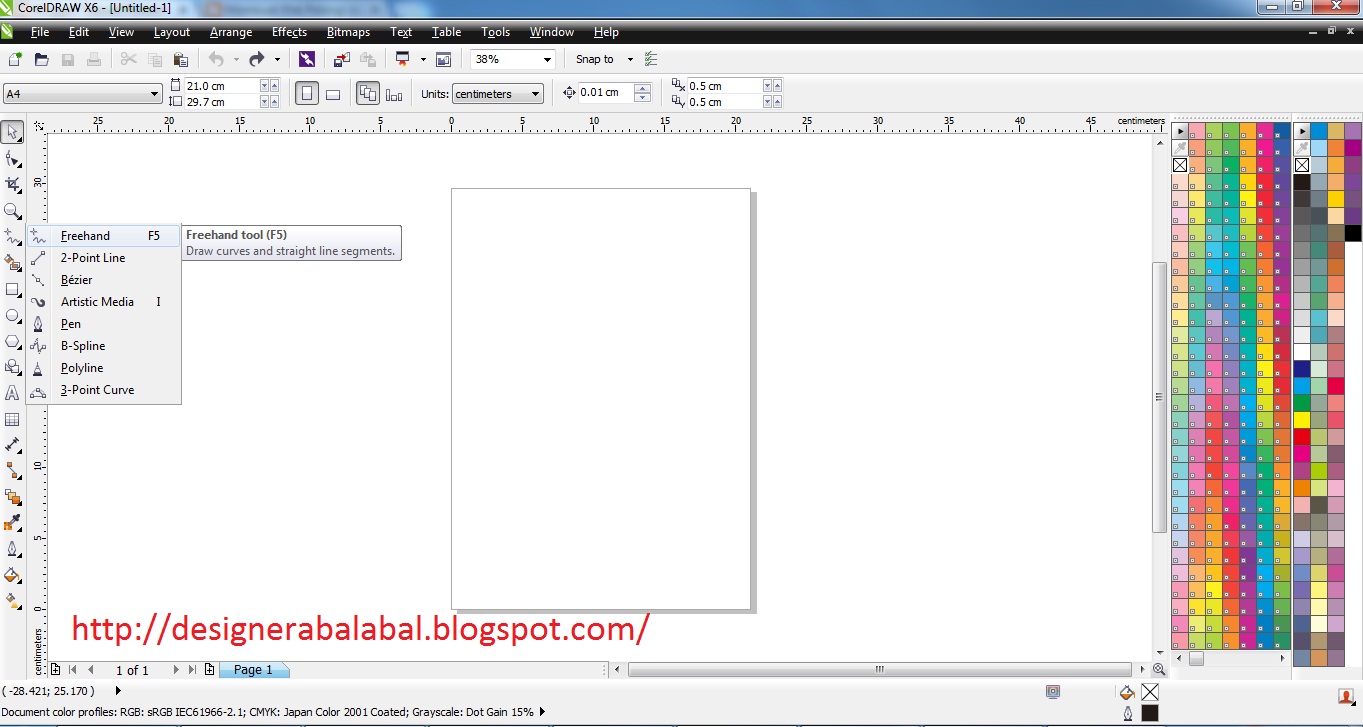Click the page width 21.0 cm field
This screenshot has width=1363, height=727.
[x=221, y=86]
